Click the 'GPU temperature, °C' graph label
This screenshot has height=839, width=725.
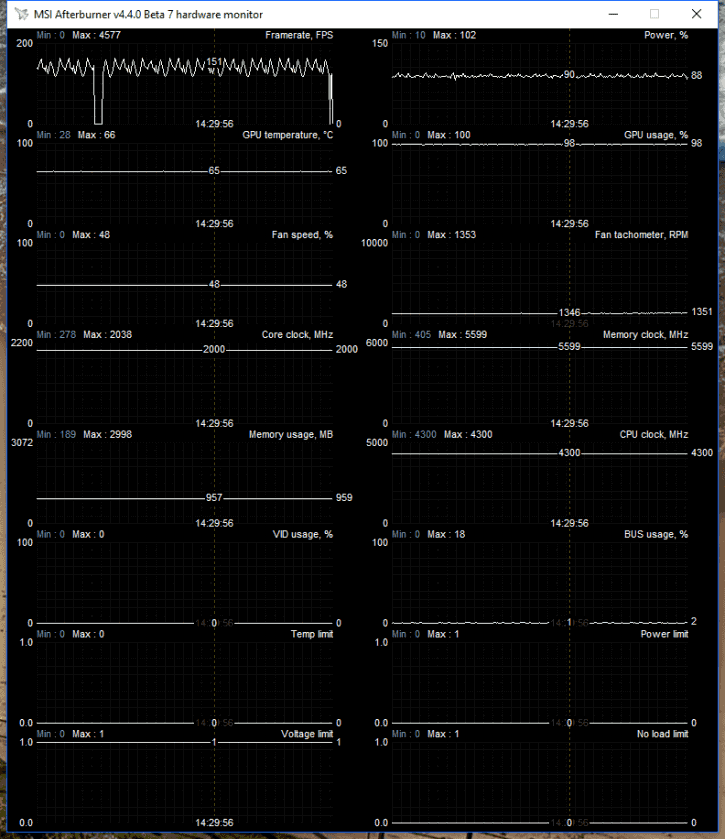coord(288,135)
